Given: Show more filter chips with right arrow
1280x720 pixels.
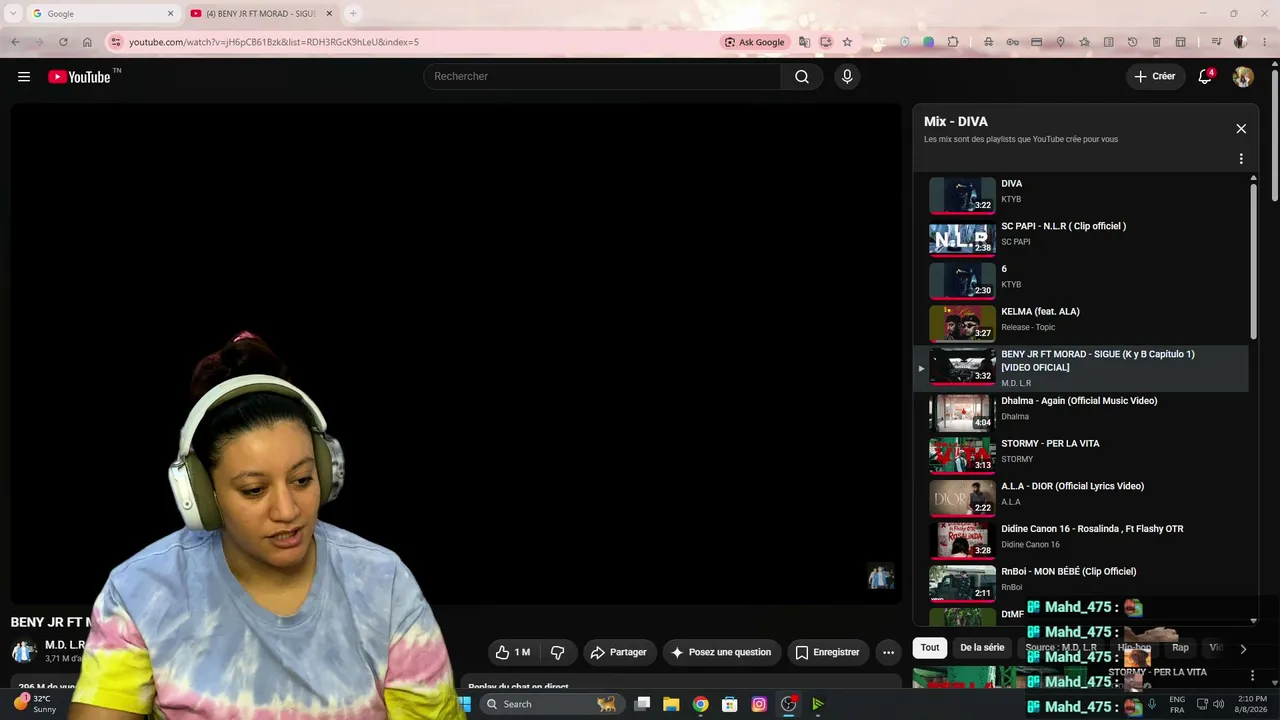Looking at the screenshot, I should (1243, 648).
